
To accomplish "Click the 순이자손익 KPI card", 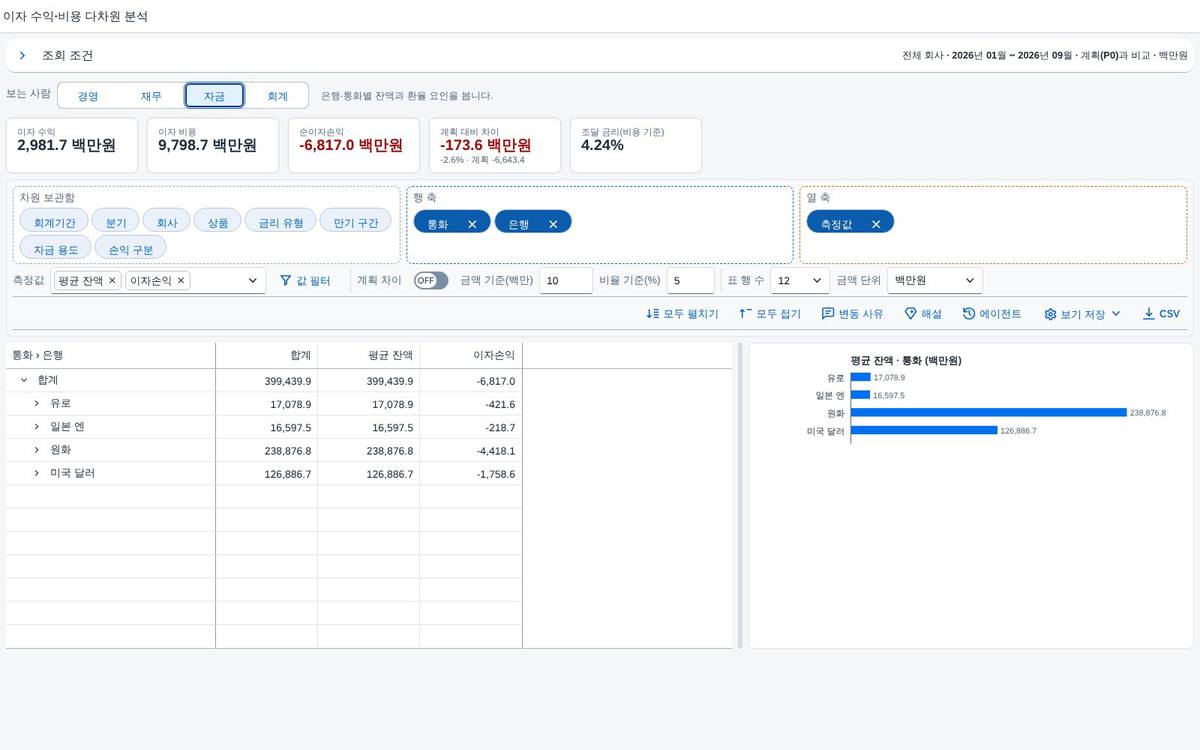I will click(356, 145).
